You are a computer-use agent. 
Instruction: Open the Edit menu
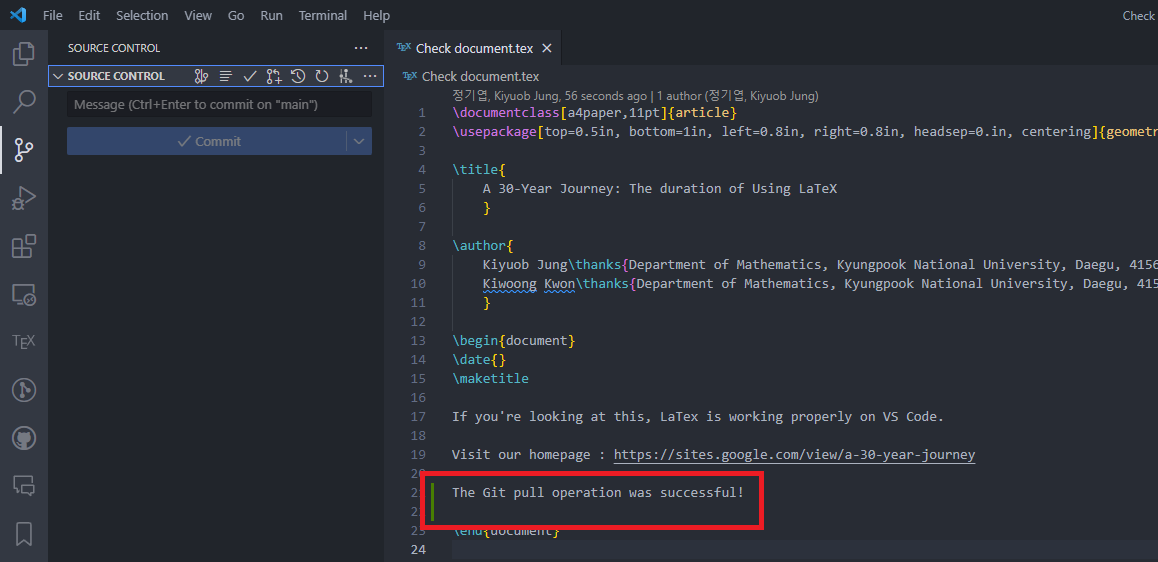[x=89, y=16]
